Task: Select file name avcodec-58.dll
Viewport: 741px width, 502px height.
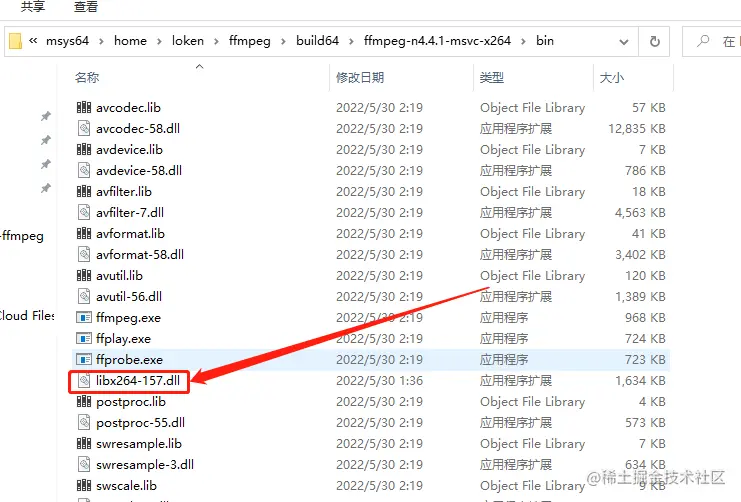Action: pos(138,129)
